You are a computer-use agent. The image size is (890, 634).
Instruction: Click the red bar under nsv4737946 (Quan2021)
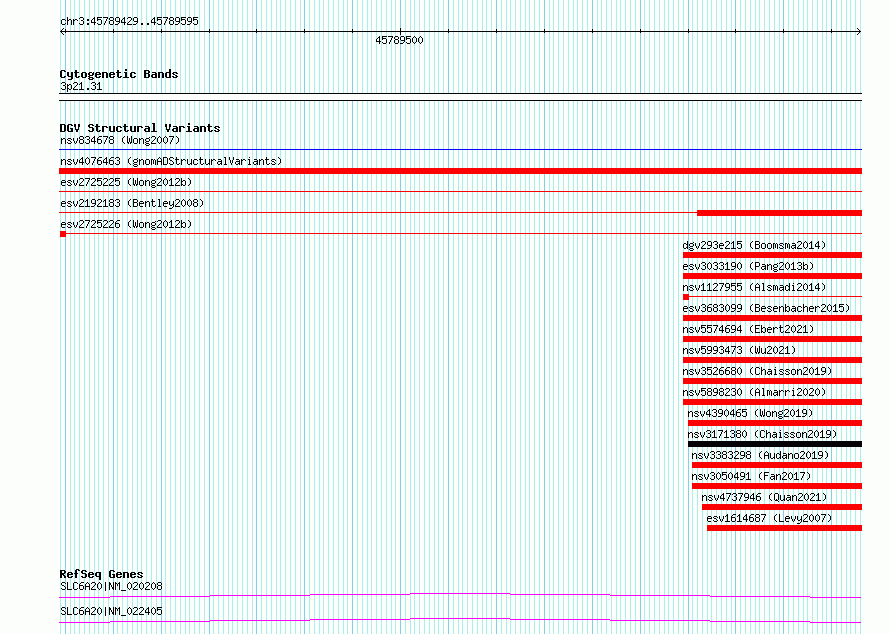782,507
